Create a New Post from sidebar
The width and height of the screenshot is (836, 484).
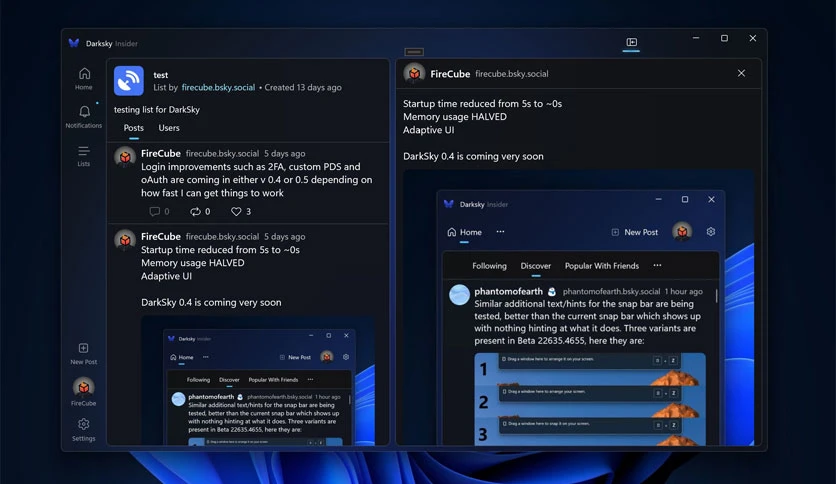coord(84,354)
